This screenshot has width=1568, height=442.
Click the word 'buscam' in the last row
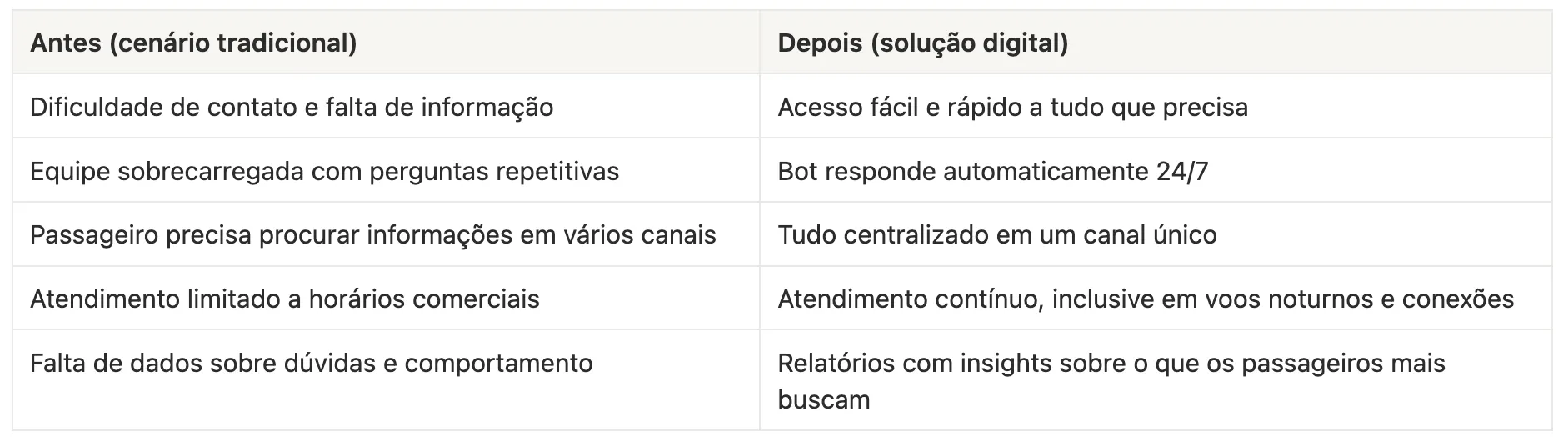[823, 400]
